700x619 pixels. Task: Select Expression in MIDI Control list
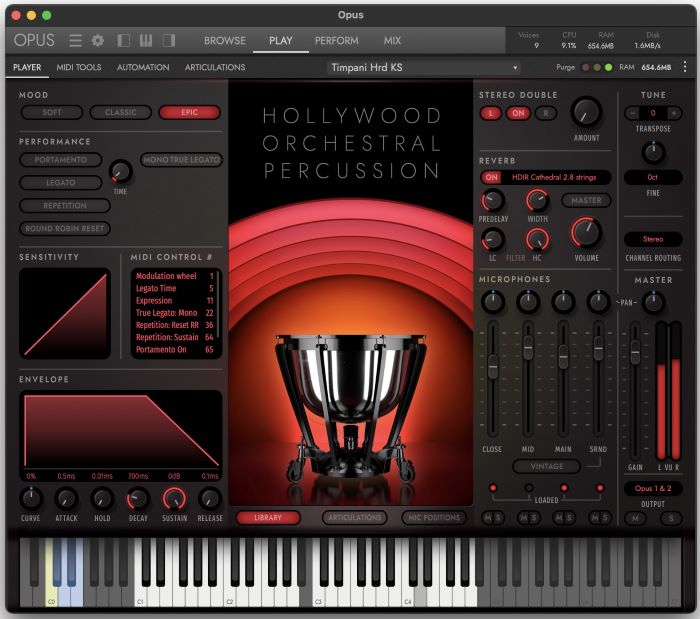175,301
